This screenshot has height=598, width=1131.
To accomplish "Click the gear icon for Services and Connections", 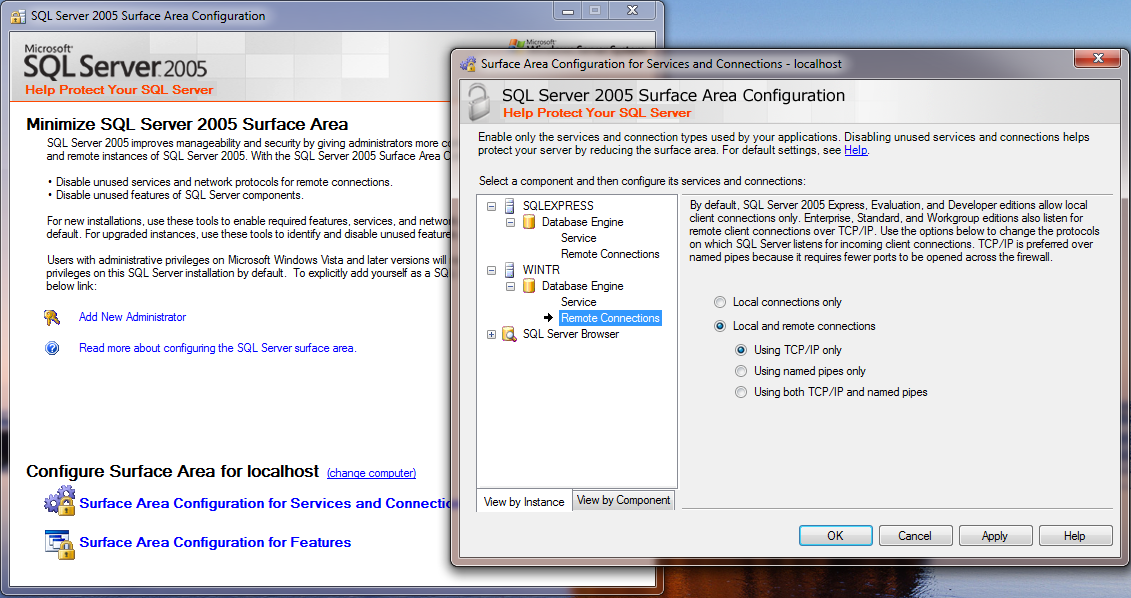I will coord(59,502).
